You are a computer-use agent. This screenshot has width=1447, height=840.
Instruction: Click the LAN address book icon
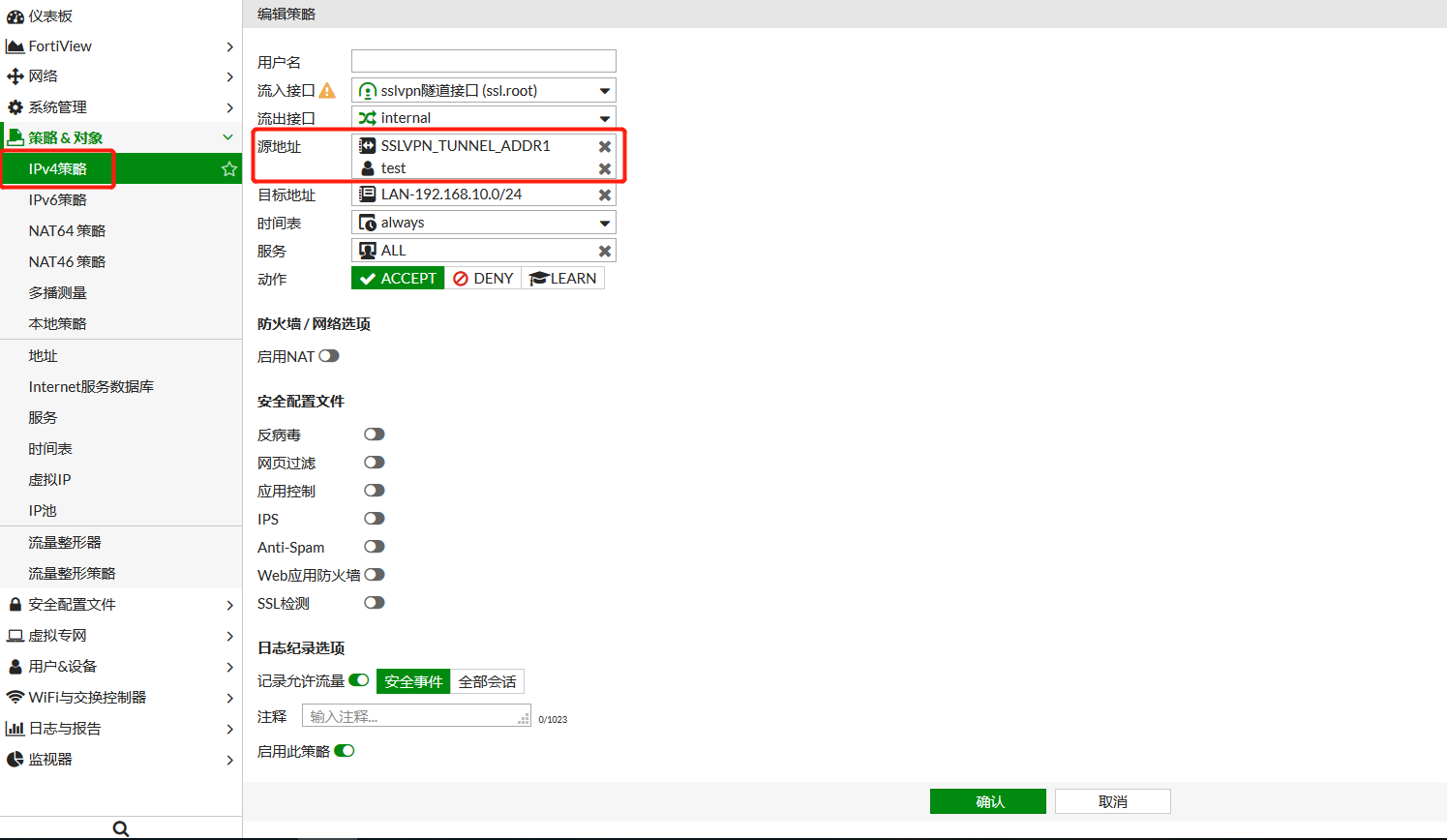tap(368, 195)
